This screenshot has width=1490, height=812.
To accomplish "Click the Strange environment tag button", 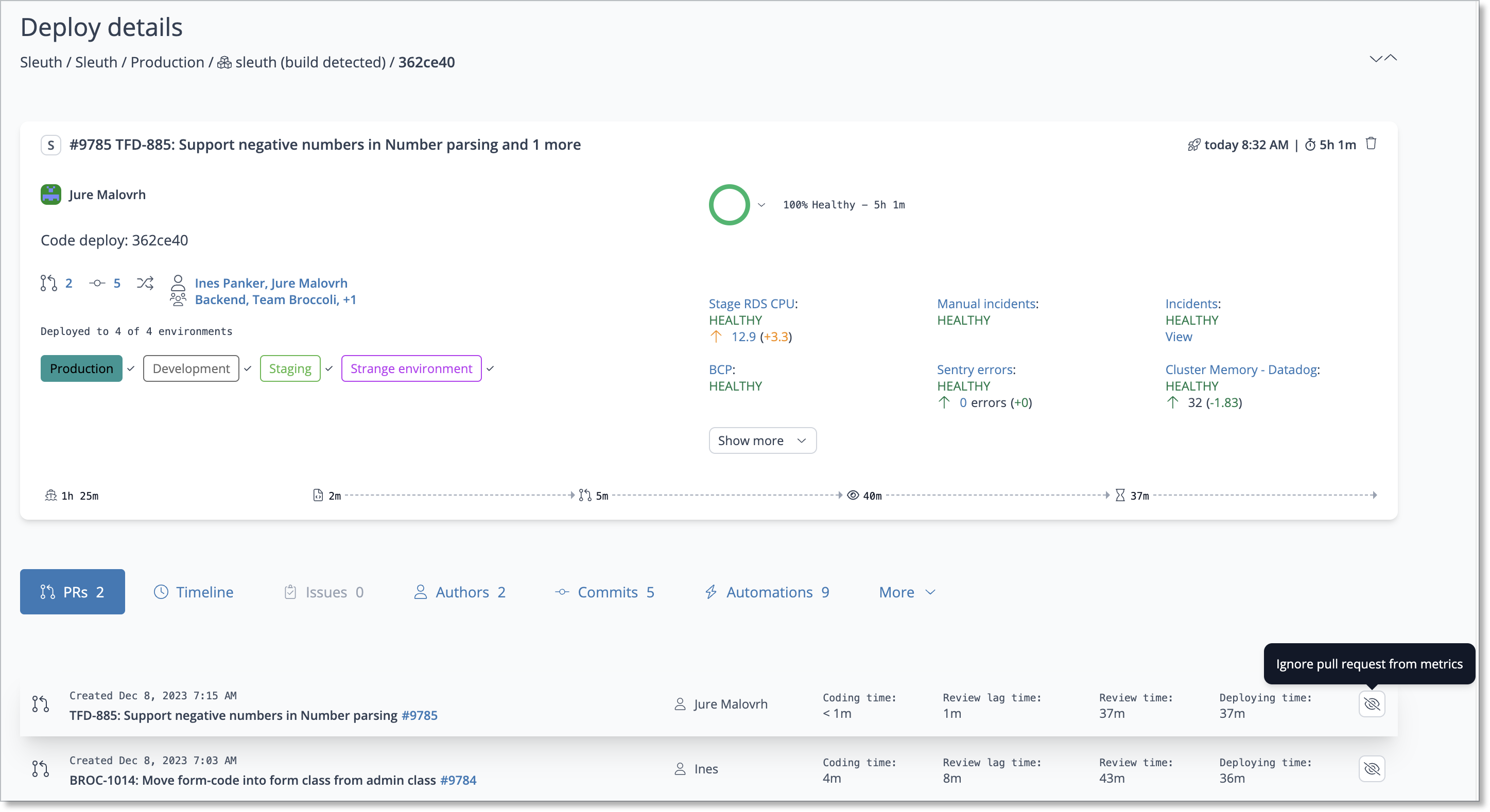I will [411, 369].
